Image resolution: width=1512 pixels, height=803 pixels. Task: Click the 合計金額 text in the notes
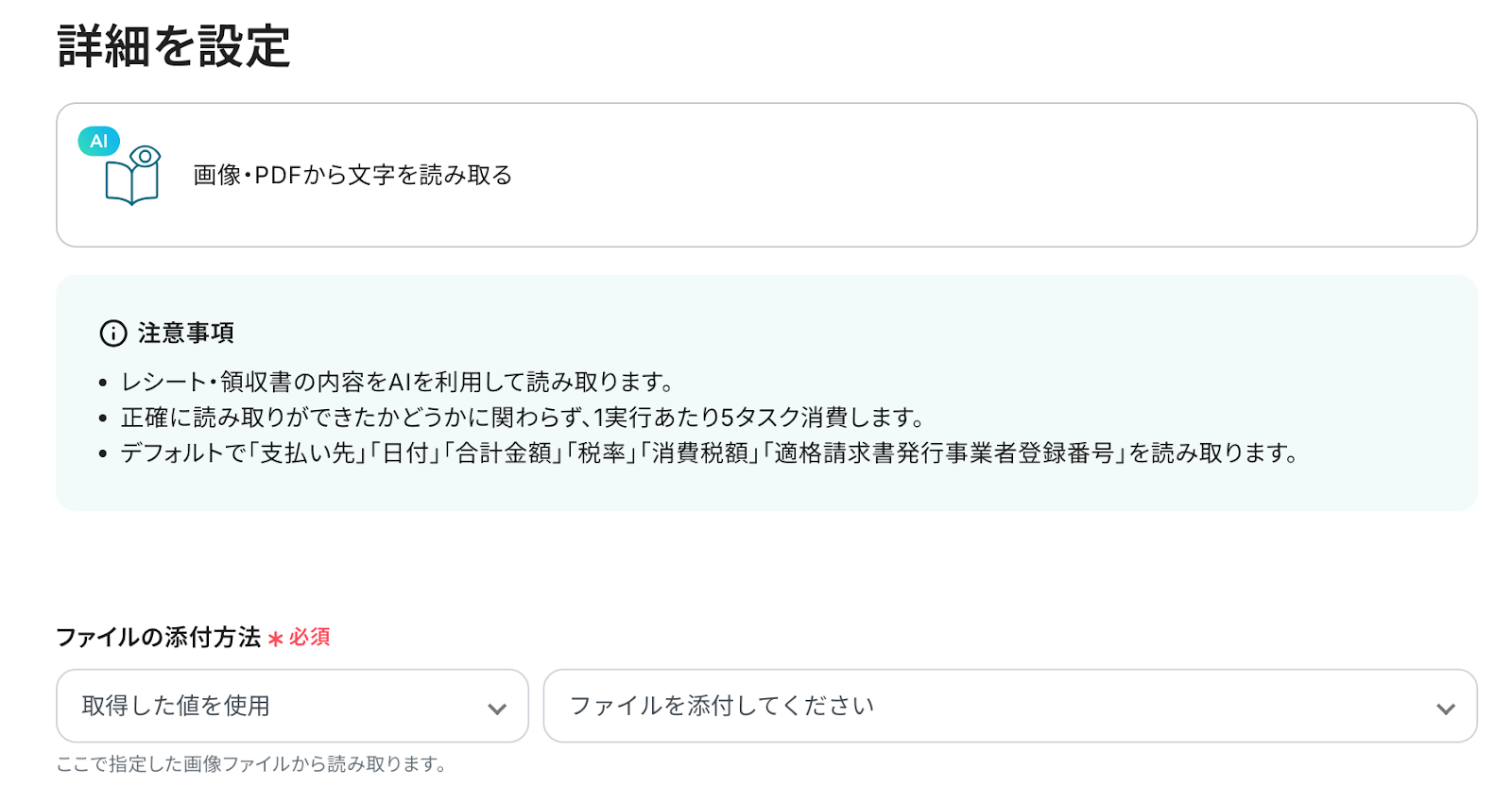[x=504, y=453]
